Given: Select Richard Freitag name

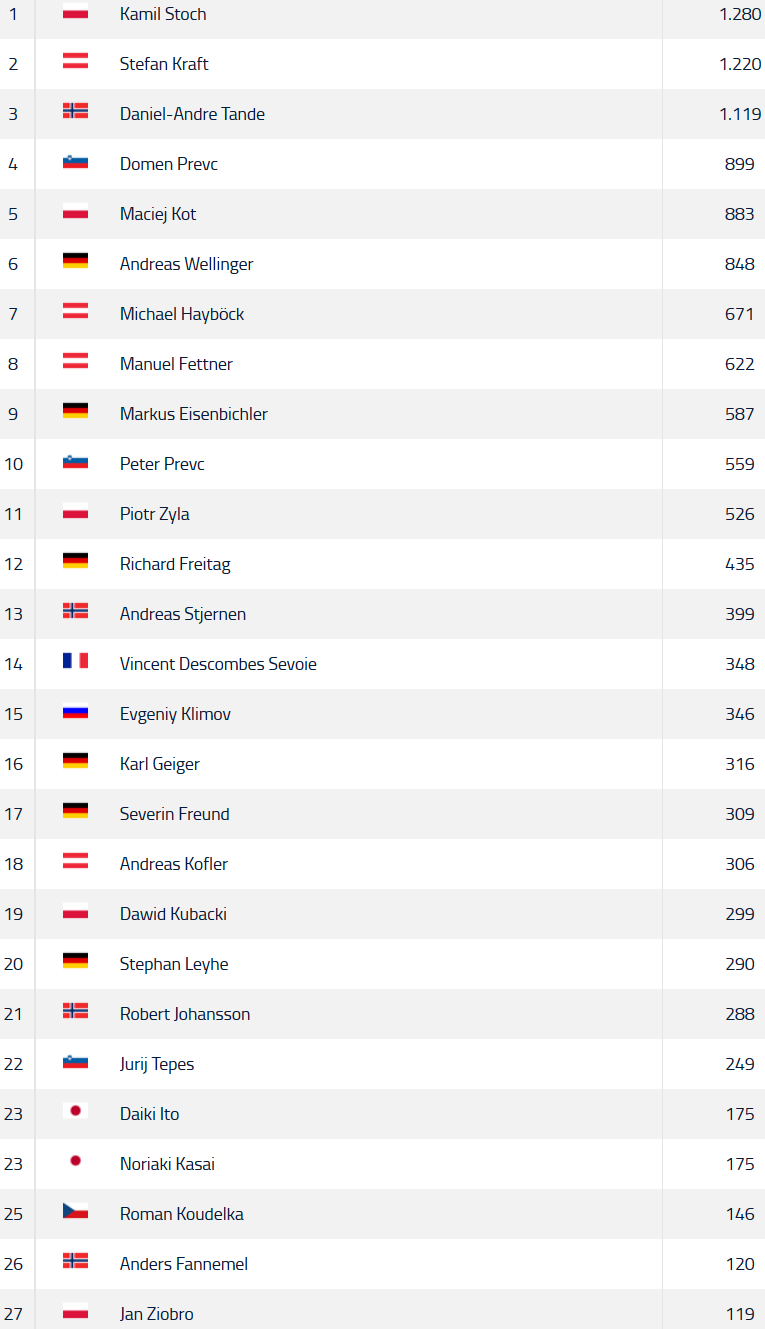Looking at the screenshot, I should tap(175, 564).
